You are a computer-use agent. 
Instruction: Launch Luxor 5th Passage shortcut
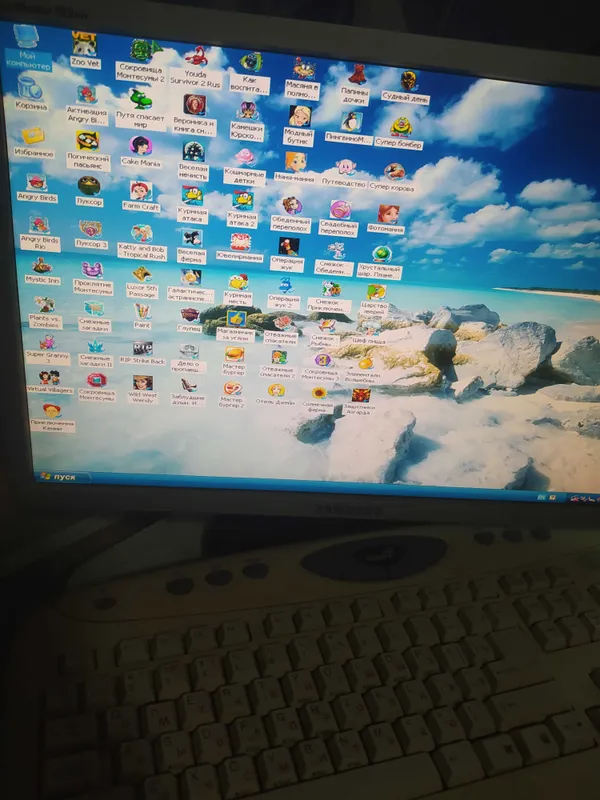click(142, 283)
